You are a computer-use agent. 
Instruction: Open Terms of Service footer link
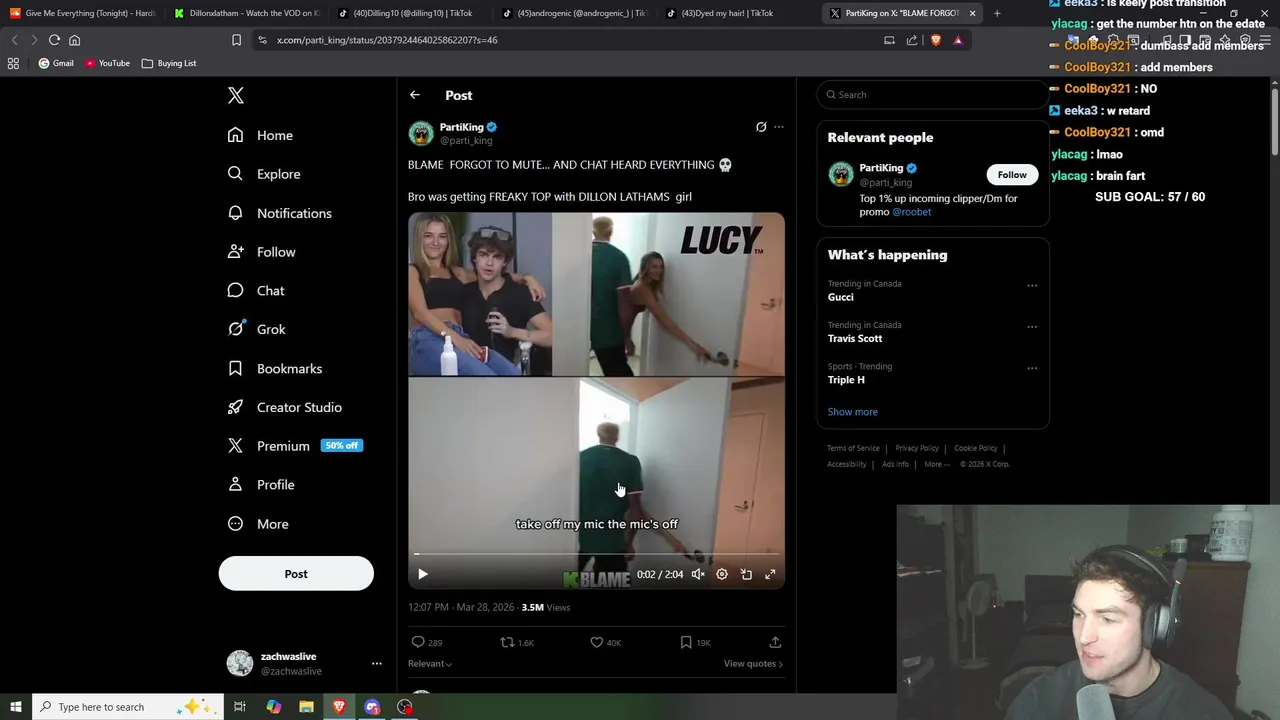(853, 448)
